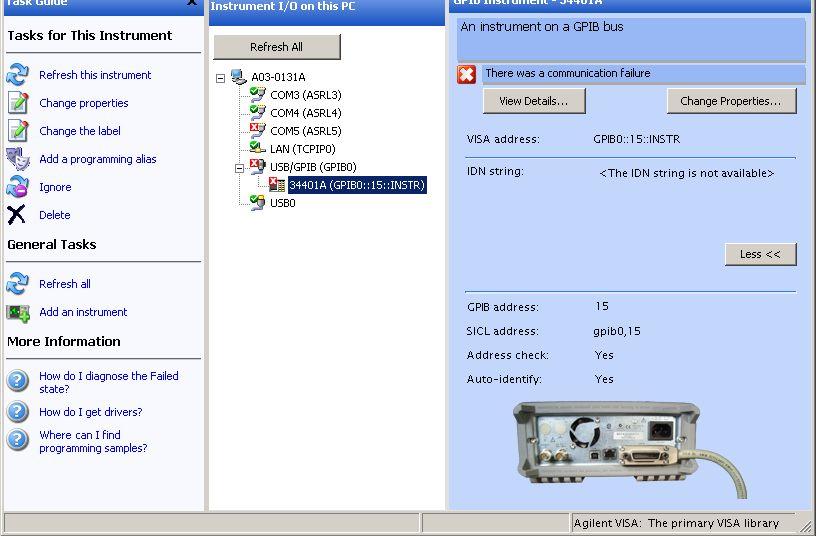
Task: Click the COM4 port status icon
Action: (x=258, y=112)
